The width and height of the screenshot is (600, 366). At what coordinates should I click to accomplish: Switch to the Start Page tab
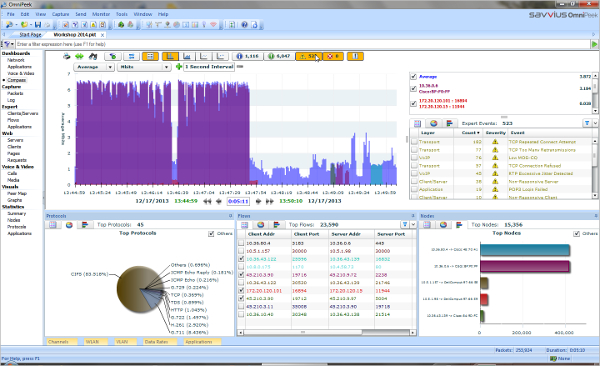pyautogui.click(x=30, y=34)
